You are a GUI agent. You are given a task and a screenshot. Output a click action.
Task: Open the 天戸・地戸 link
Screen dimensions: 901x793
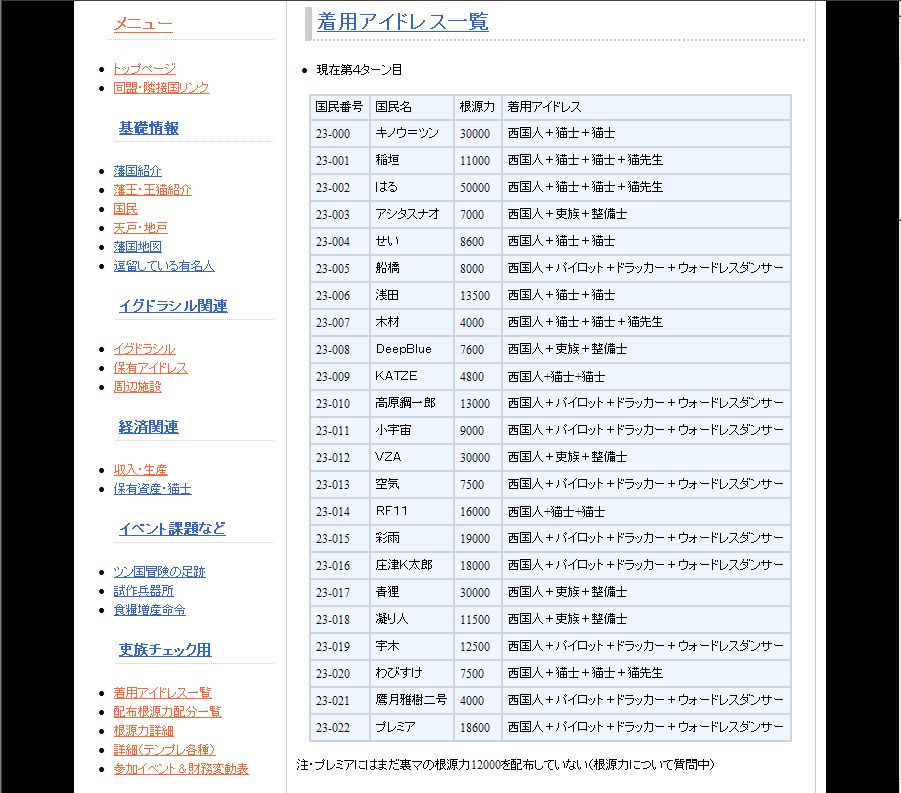click(140, 228)
